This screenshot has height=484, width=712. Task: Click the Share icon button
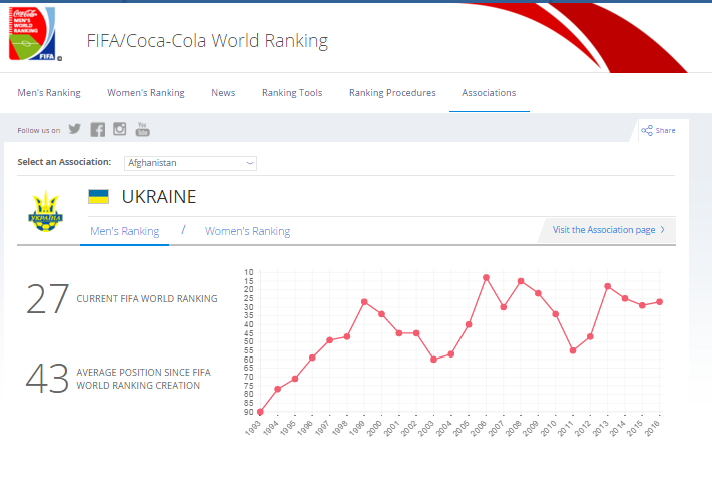click(658, 130)
